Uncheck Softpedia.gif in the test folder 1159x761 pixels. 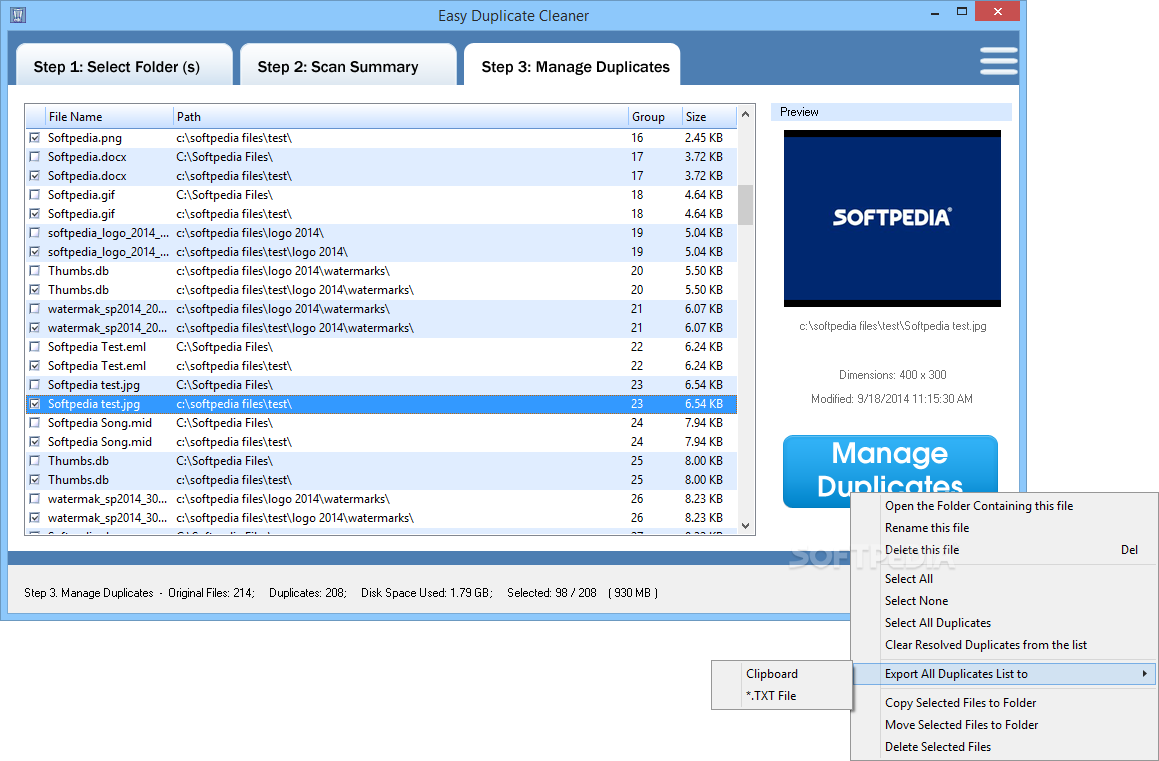(35, 214)
